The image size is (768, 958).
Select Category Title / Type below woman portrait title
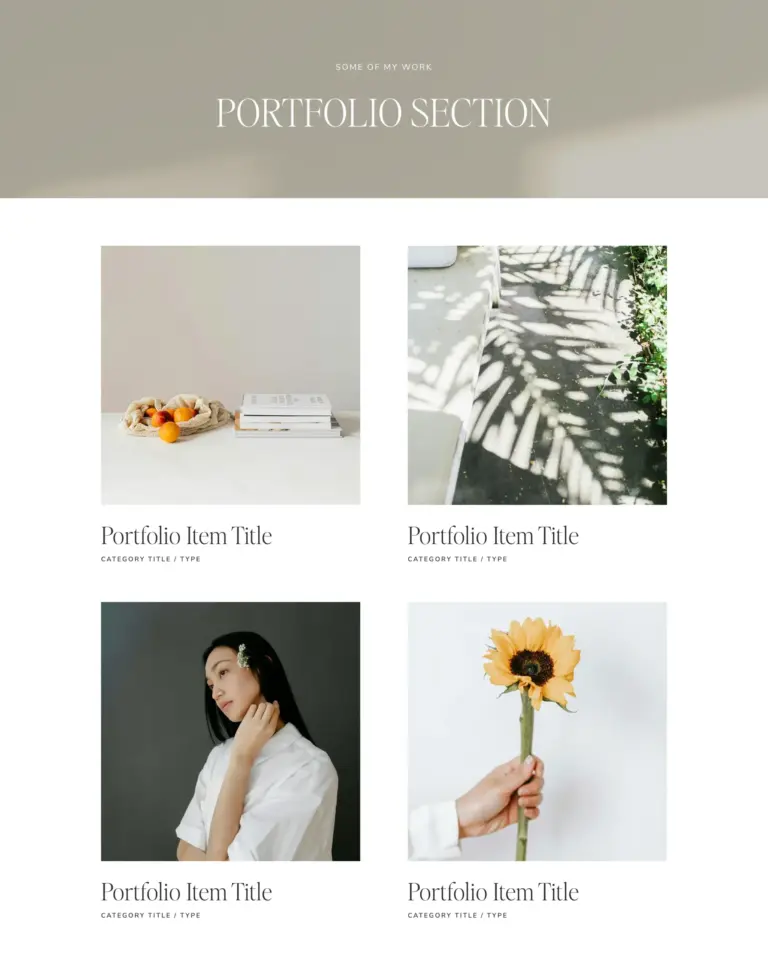(x=151, y=915)
